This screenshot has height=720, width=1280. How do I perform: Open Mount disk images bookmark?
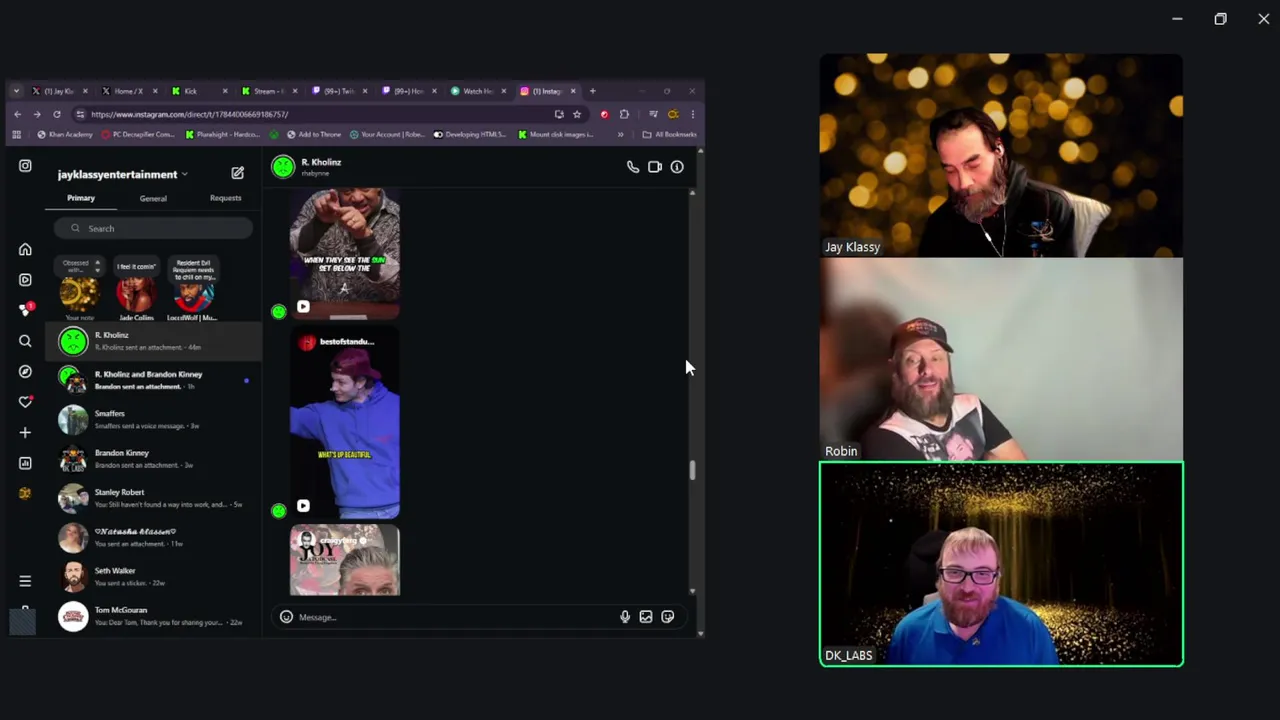pyautogui.click(x=555, y=134)
